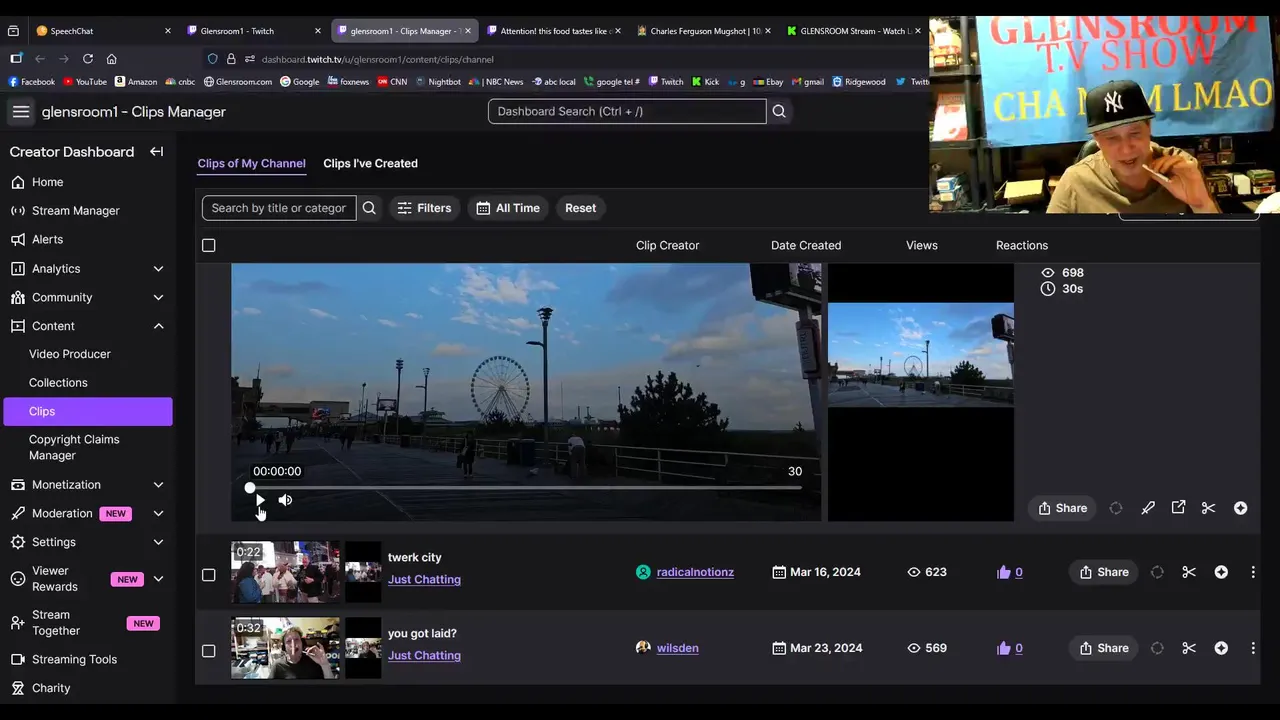Image resolution: width=1280 pixels, height=720 pixels.
Task: Switch to Clips of My Channel tab
Action: pyautogui.click(x=251, y=163)
